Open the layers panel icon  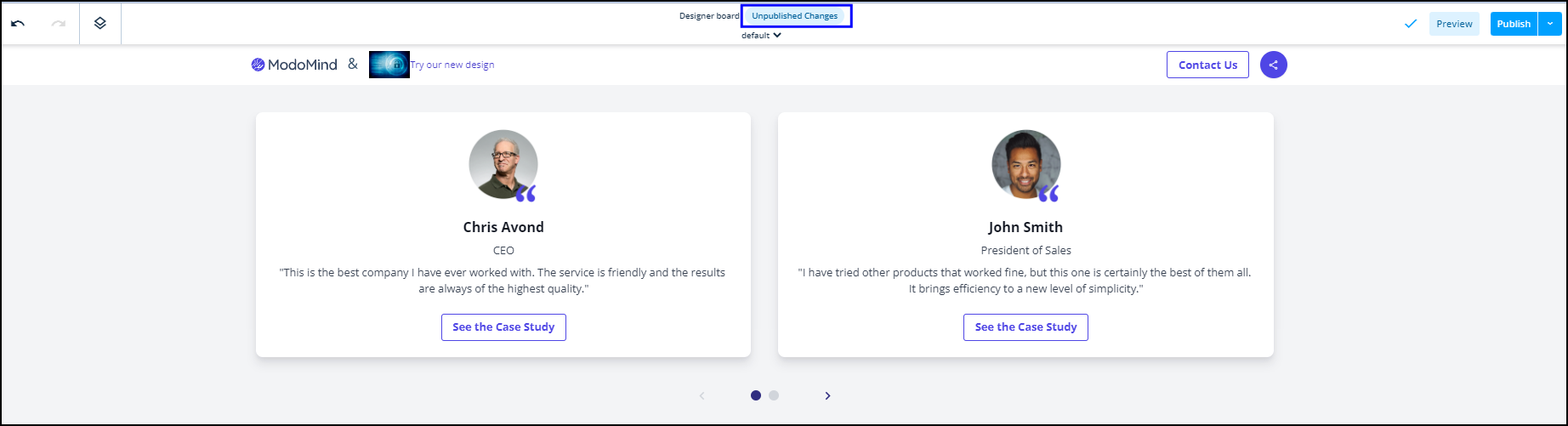100,24
